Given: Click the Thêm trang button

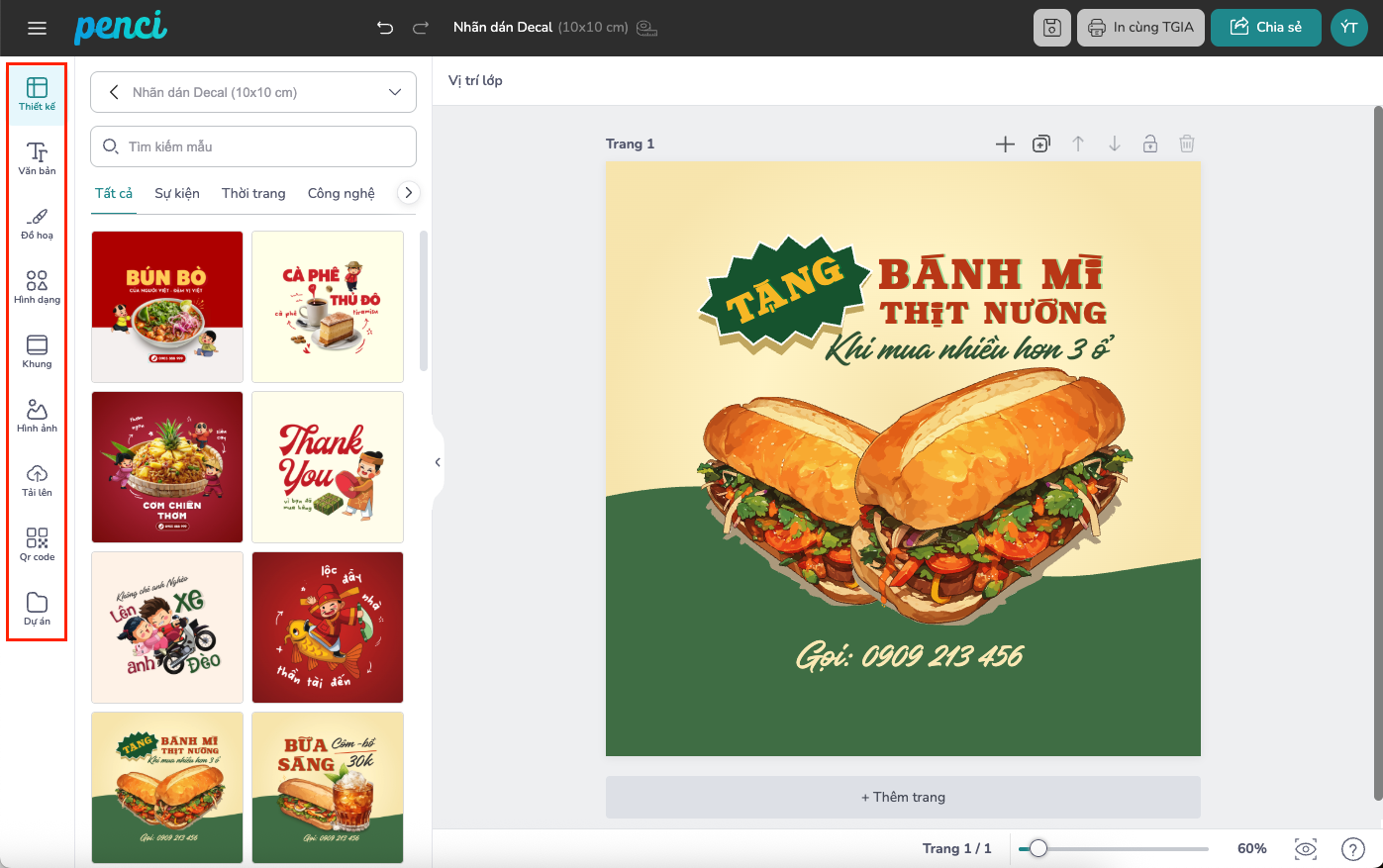Looking at the screenshot, I should (903, 797).
